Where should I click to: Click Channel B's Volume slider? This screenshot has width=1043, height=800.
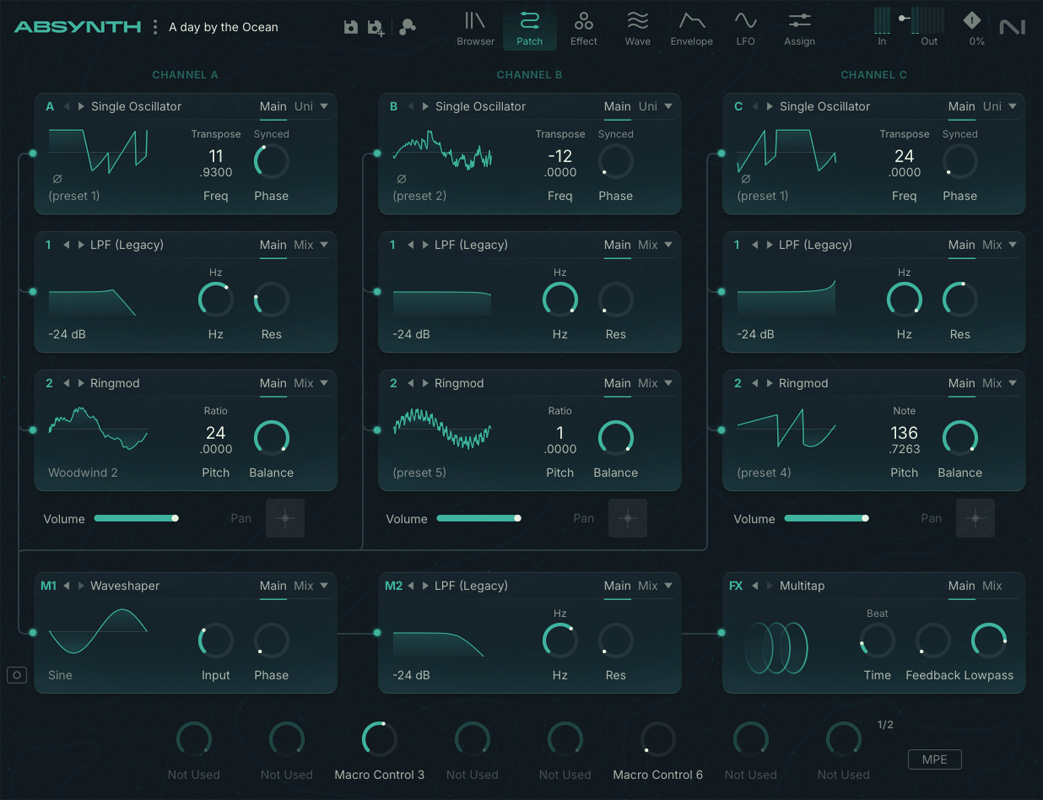click(479, 519)
